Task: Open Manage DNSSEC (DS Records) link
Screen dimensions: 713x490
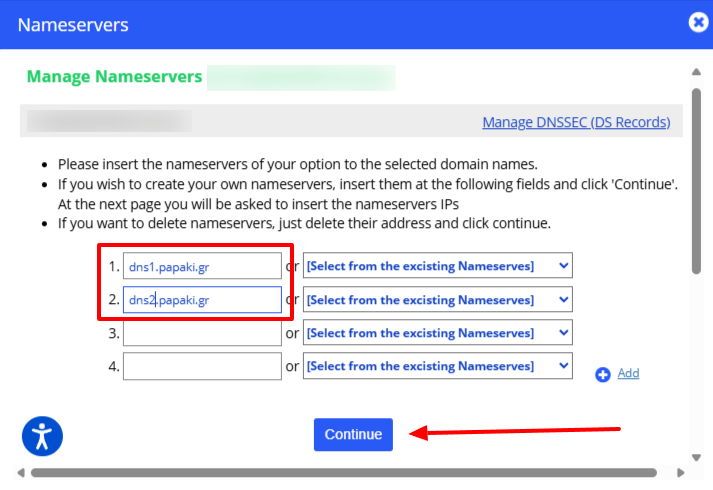Action: point(576,122)
